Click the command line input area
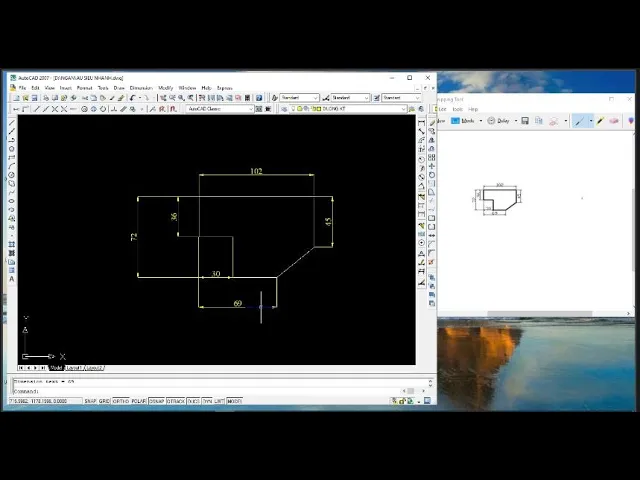The height and width of the screenshot is (480, 640). point(200,391)
